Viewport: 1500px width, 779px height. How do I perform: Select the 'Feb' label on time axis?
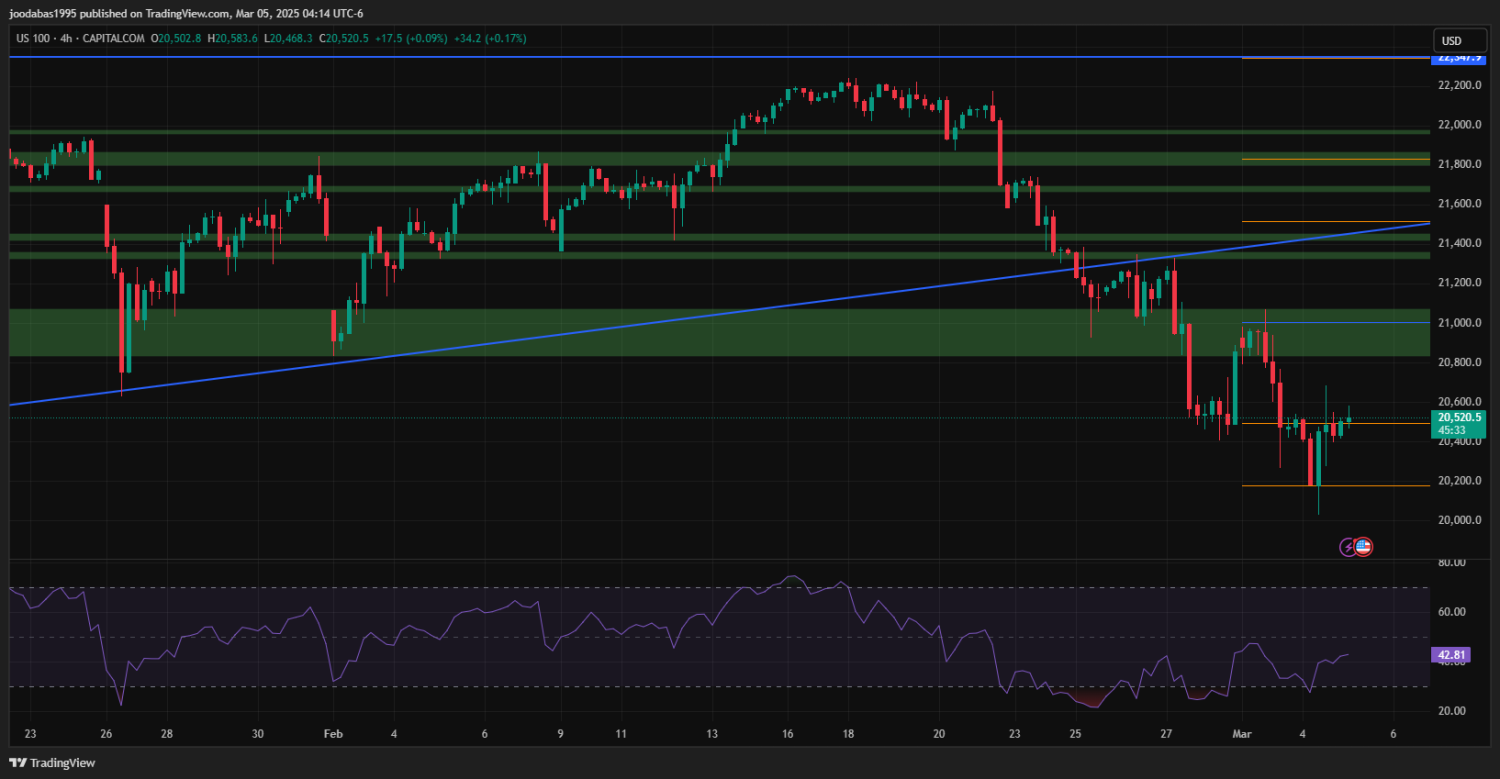[x=332, y=733]
